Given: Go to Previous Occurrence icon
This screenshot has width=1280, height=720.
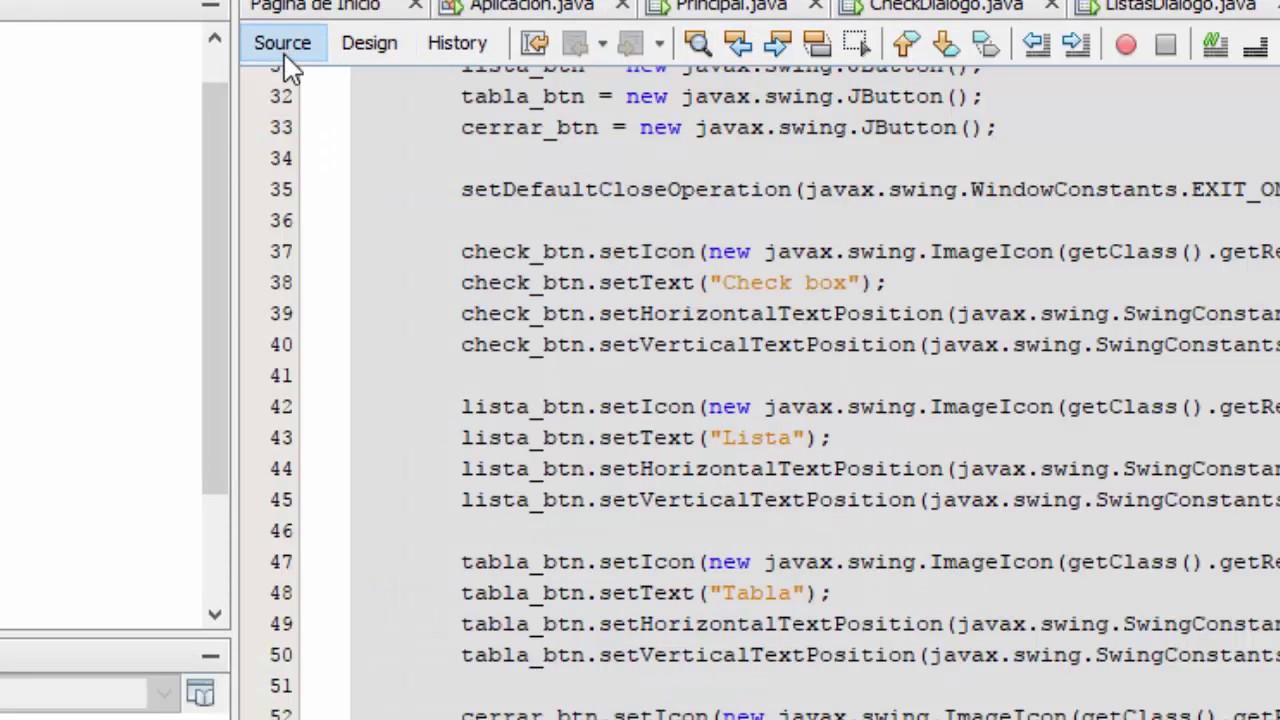Looking at the screenshot, I should (x=738, y=43).
